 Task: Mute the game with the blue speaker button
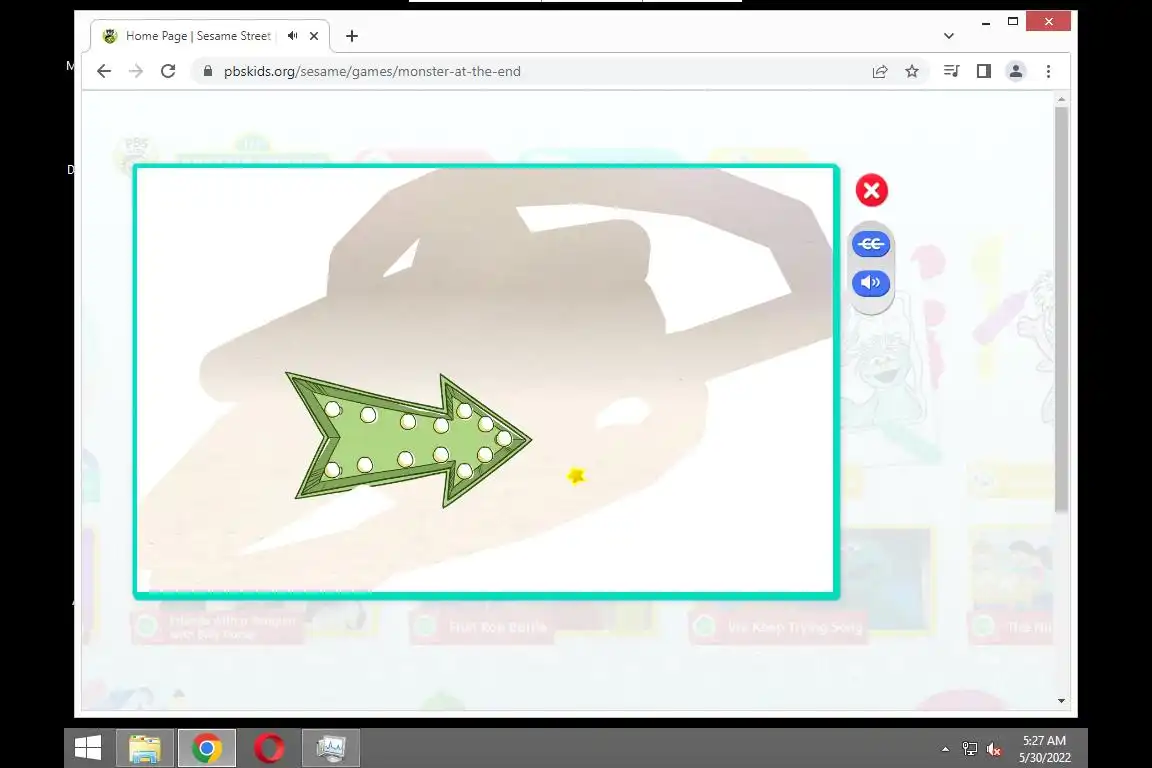[x=871, y=283]
